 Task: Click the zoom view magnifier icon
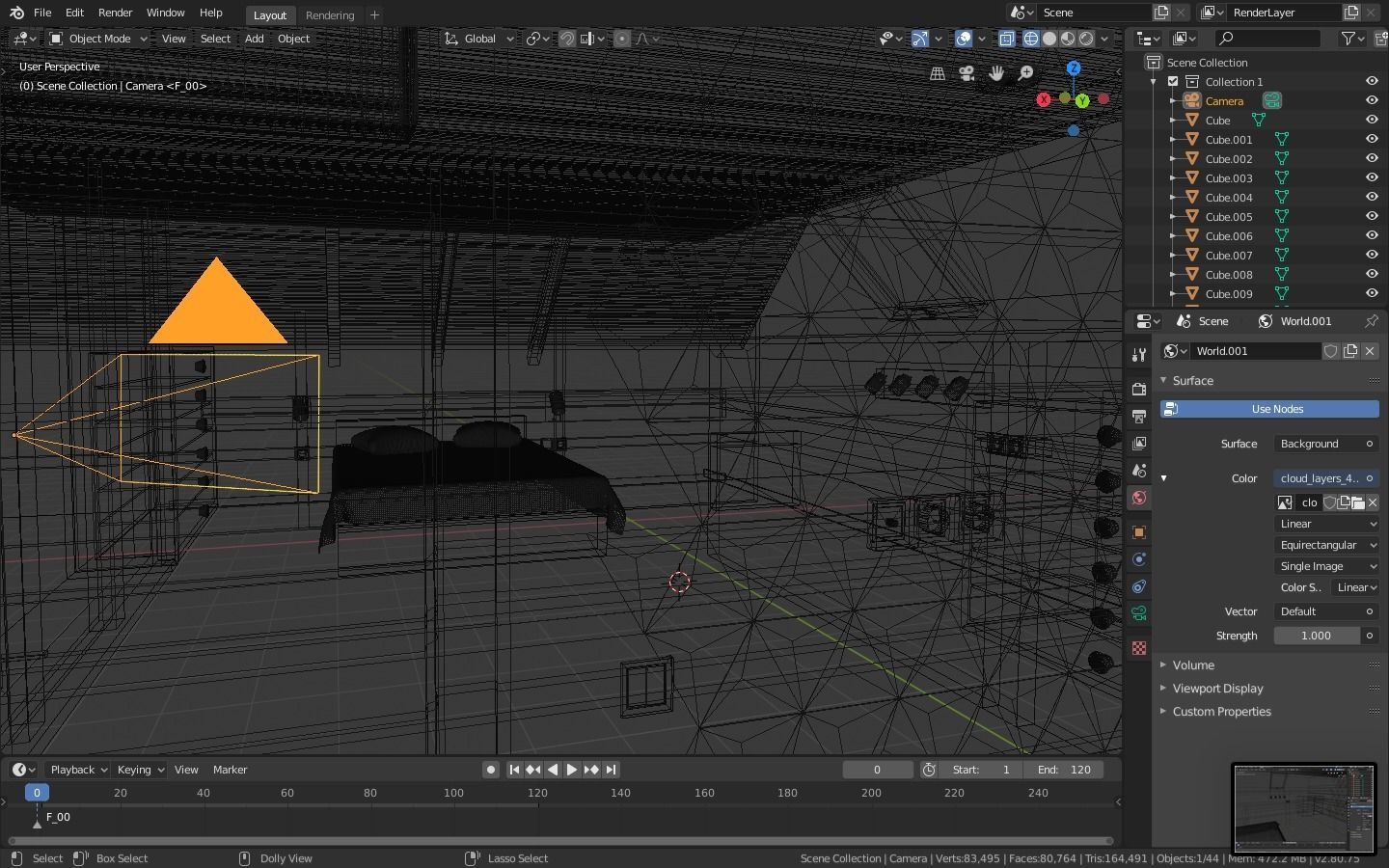1026,73
